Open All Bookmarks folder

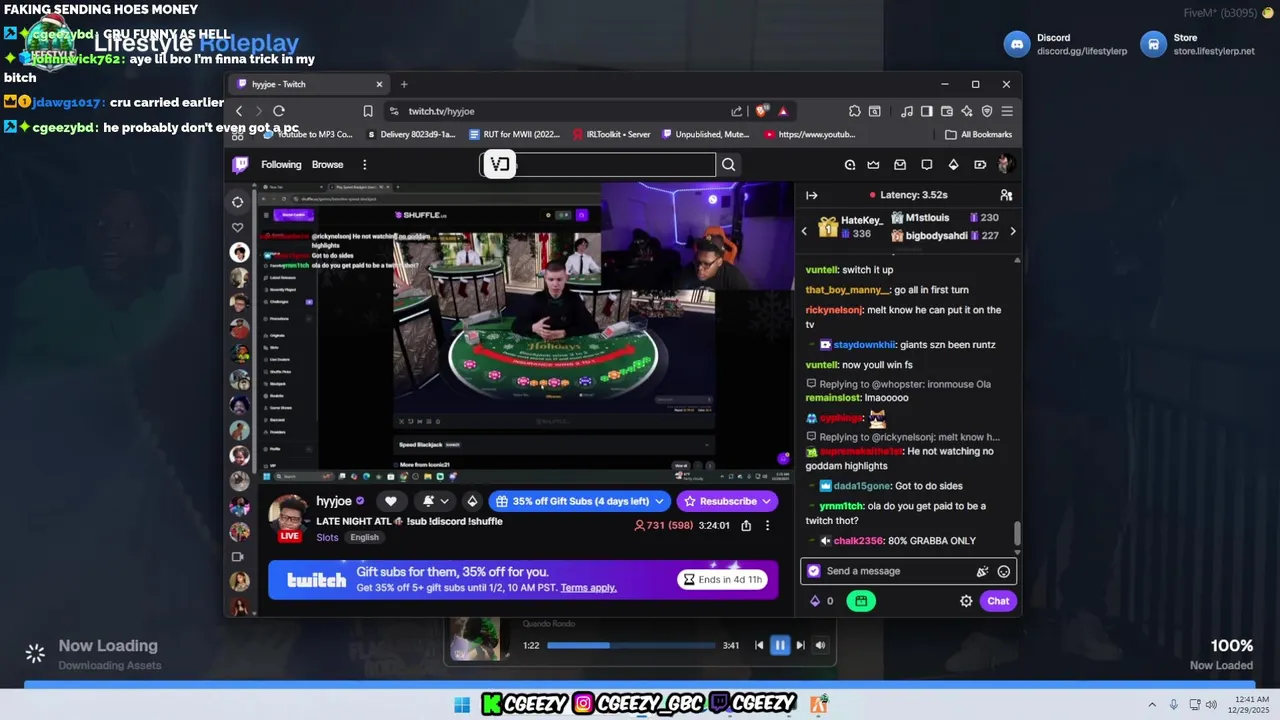point(979,134)
